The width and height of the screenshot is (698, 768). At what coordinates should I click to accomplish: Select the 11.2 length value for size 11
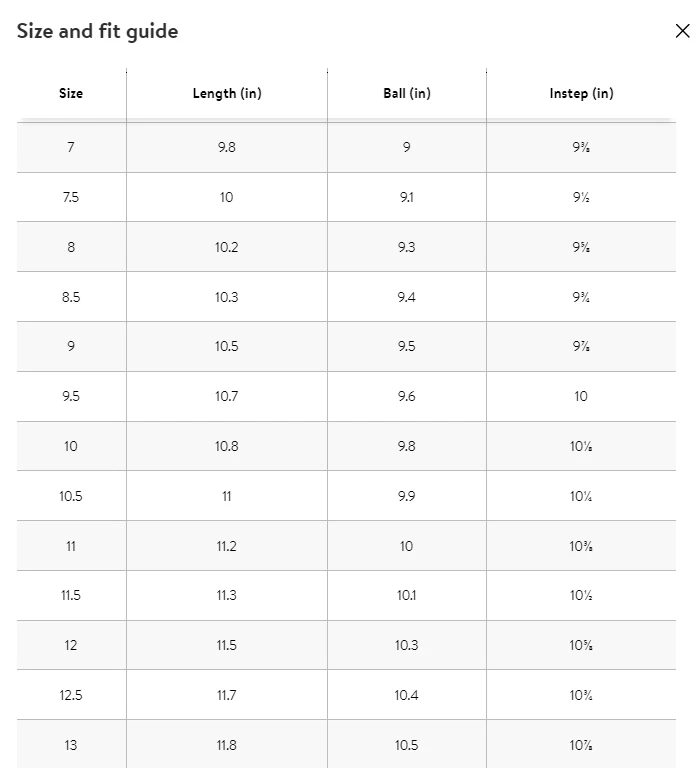pyautogui.click(x=227, y=546)
